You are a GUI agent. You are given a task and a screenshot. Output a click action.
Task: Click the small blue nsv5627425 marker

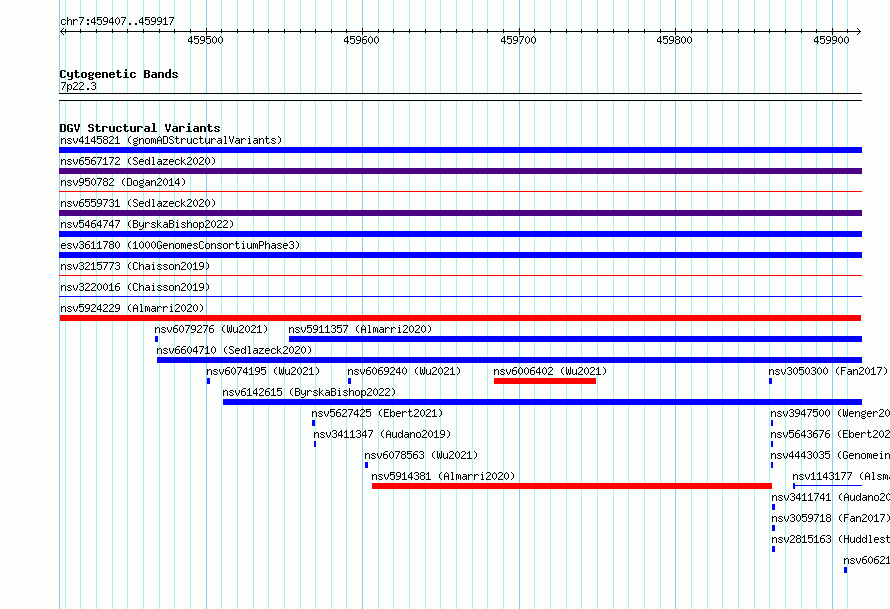click(313, 423)
